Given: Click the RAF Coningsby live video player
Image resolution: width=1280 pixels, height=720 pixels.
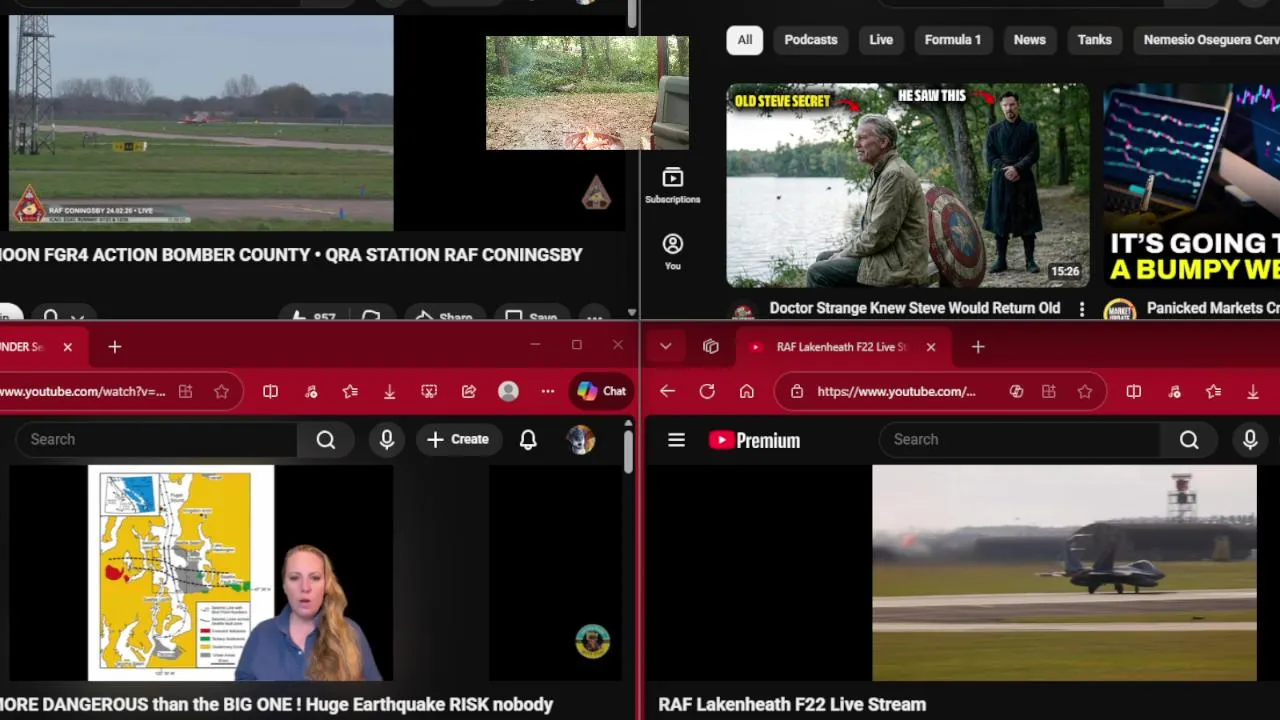Looking at the screenshot, I should (x=201, y=122).
